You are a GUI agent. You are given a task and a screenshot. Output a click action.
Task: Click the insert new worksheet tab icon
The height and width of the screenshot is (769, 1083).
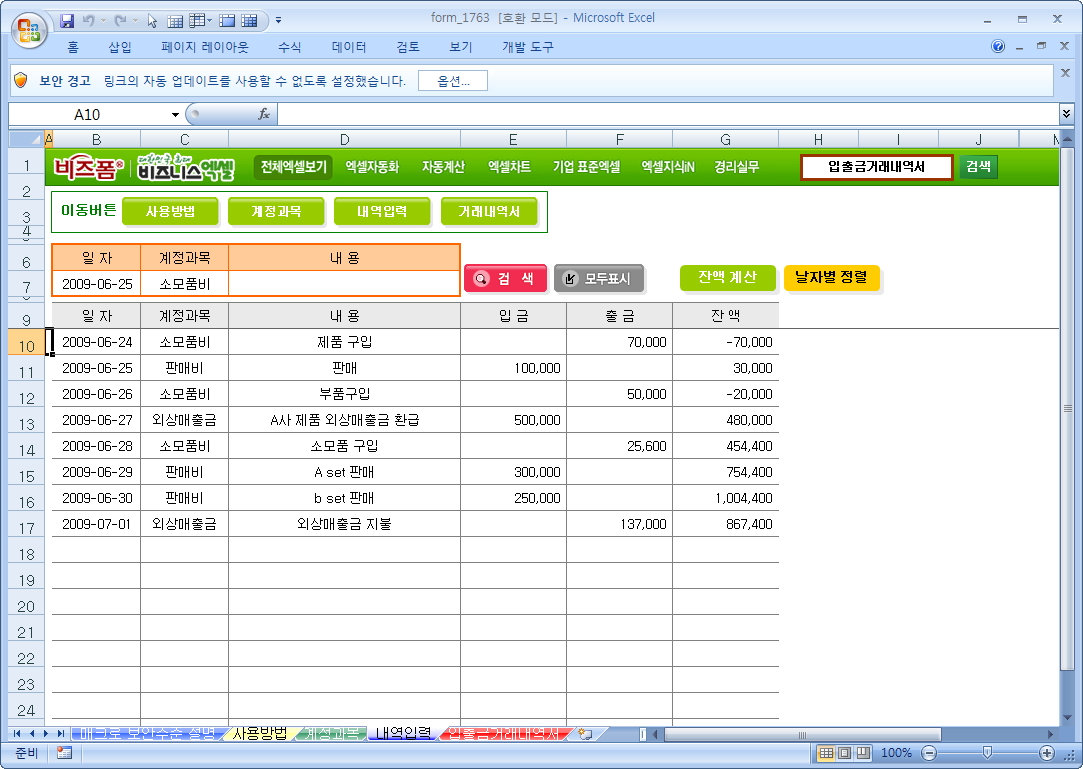586,734
